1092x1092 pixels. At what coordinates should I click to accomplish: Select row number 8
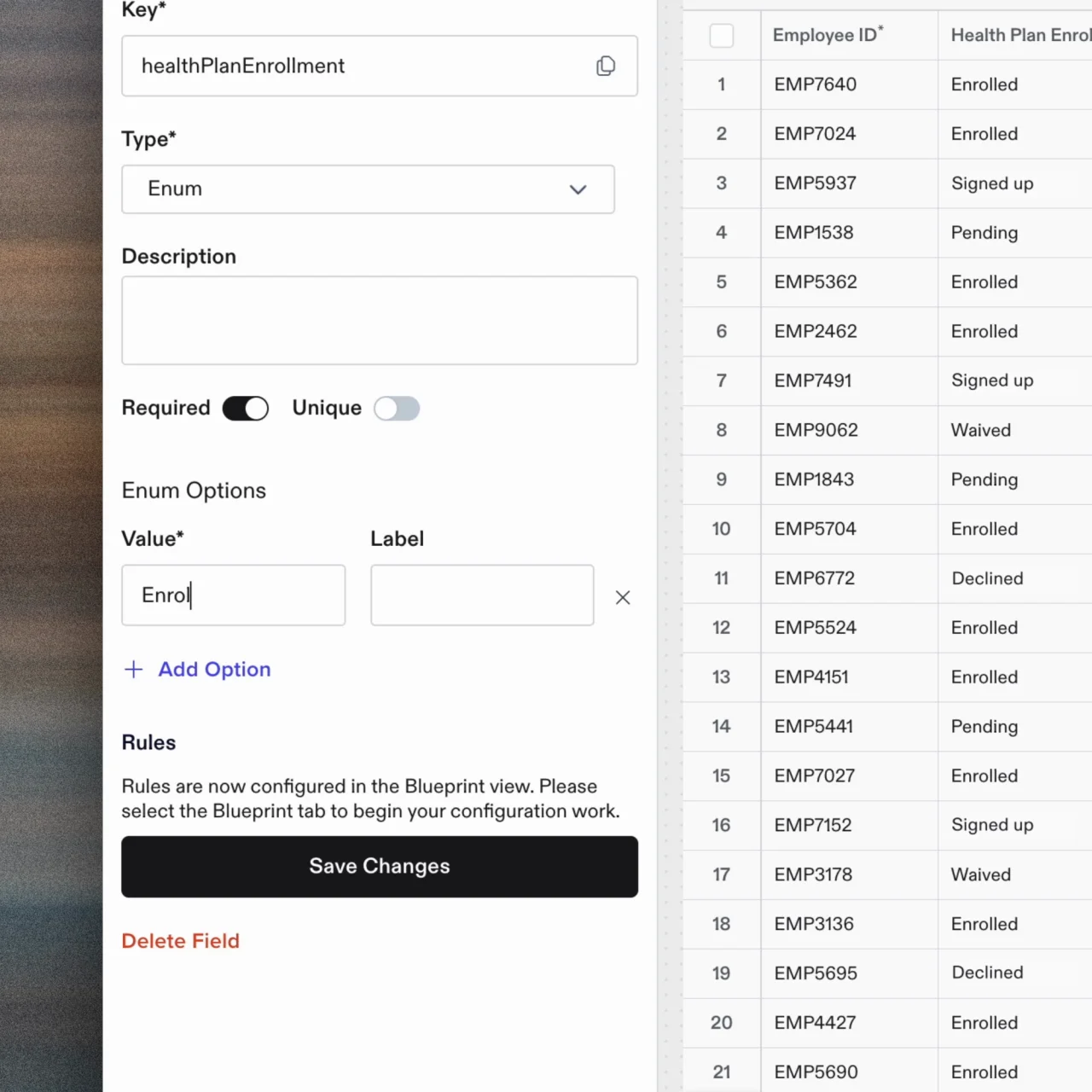722,430
